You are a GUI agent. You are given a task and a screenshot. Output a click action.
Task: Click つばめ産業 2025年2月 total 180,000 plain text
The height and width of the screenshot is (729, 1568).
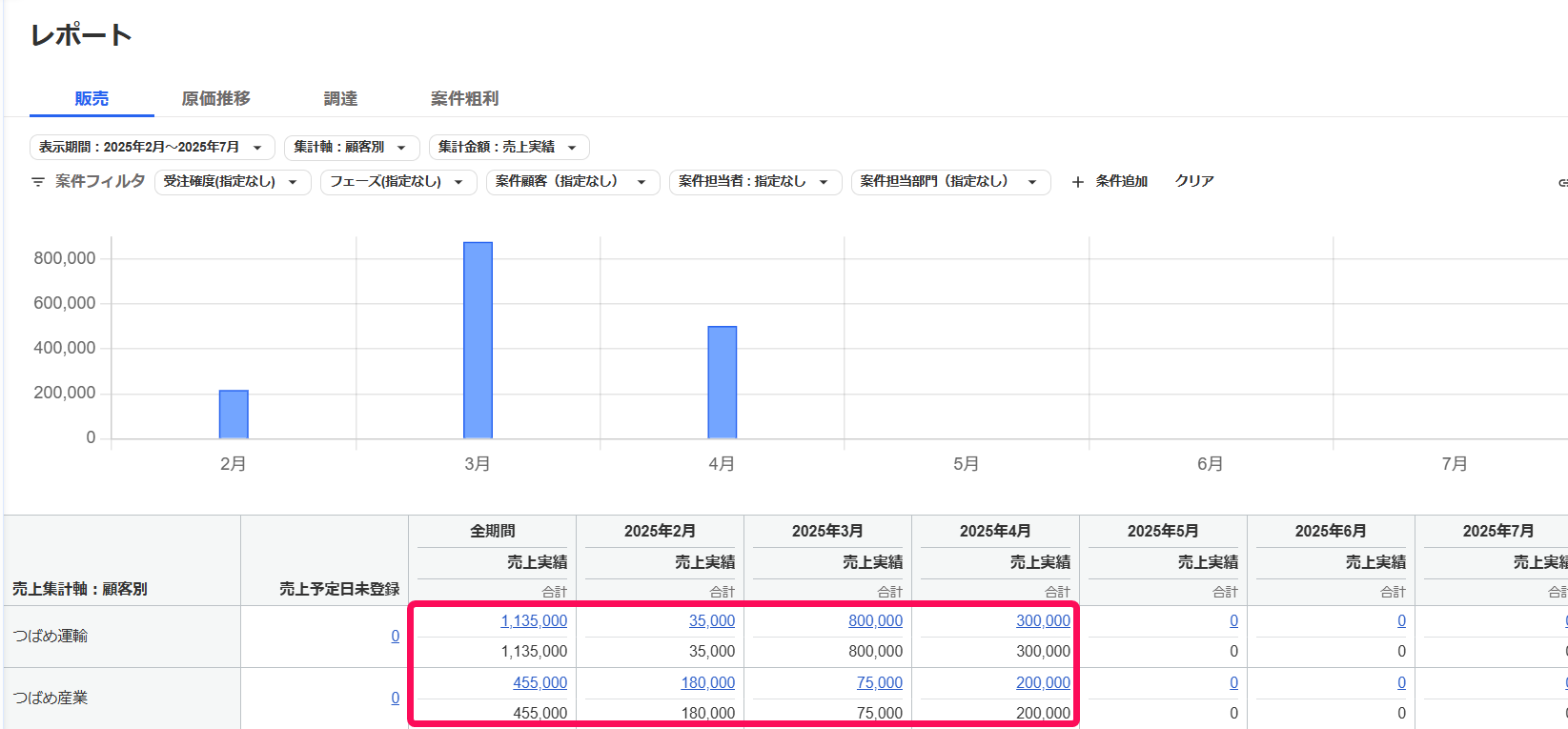point(708,713)
